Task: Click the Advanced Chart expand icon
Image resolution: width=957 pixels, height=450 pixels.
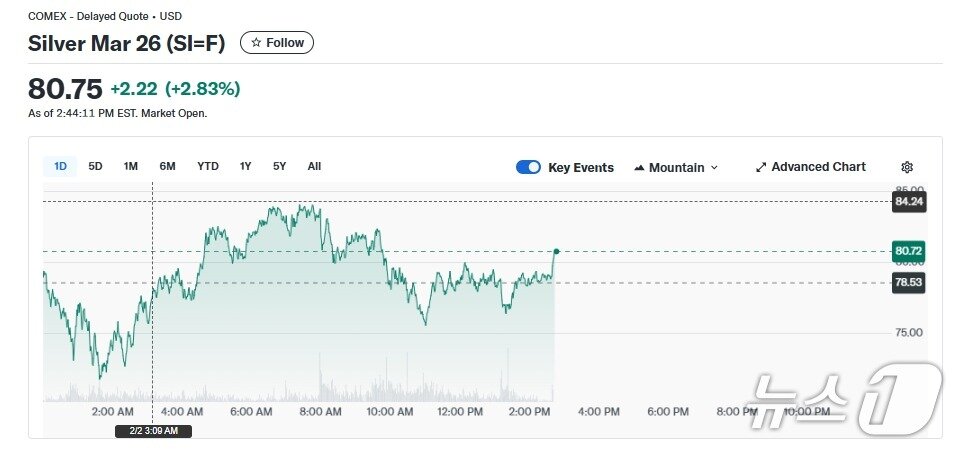Action: point(761,167)
